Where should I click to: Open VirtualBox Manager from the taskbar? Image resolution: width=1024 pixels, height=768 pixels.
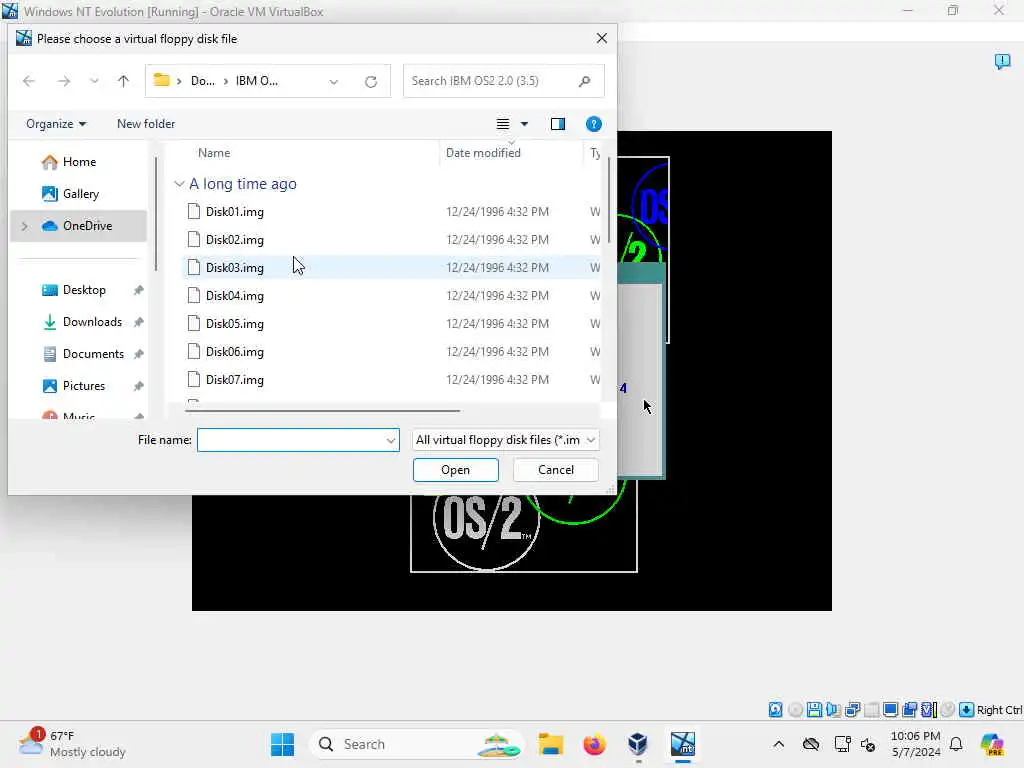coord(638,744)
